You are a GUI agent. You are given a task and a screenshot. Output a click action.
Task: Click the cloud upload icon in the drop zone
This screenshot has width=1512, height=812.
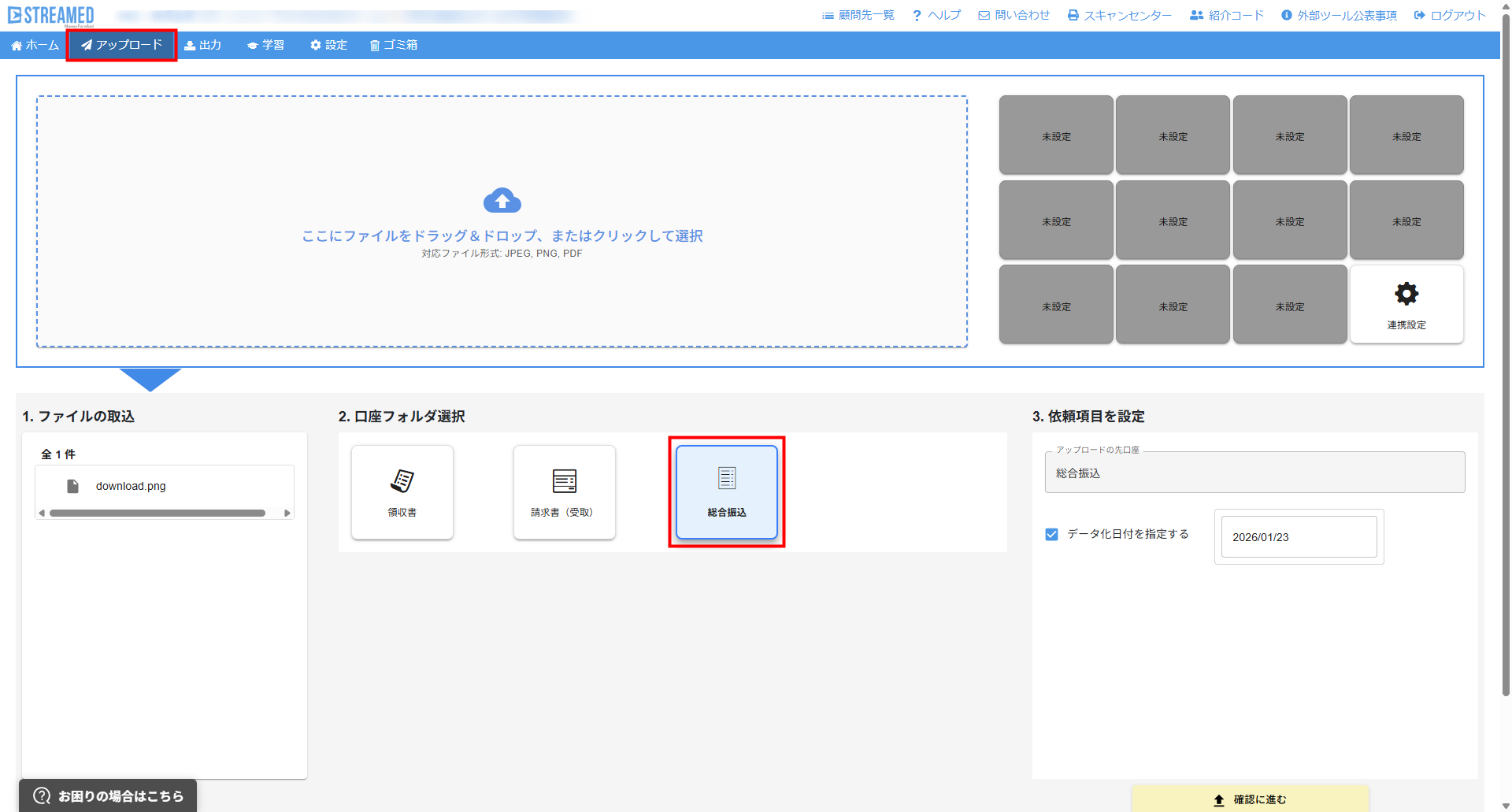pos(502,201)
